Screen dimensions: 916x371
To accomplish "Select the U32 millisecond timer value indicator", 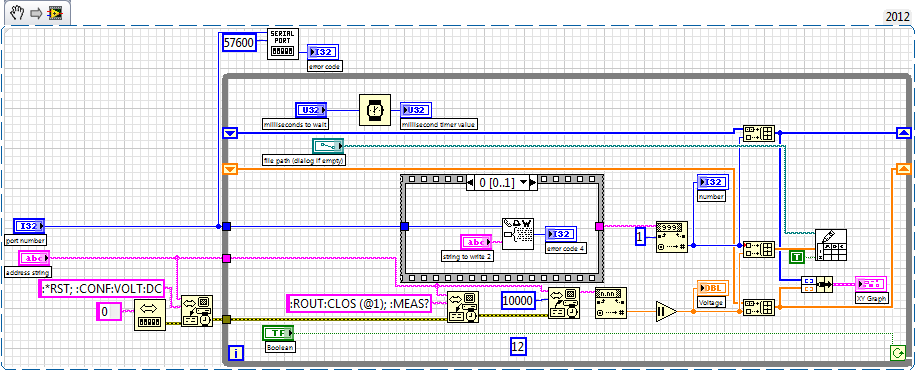I will tap(415, 109).
